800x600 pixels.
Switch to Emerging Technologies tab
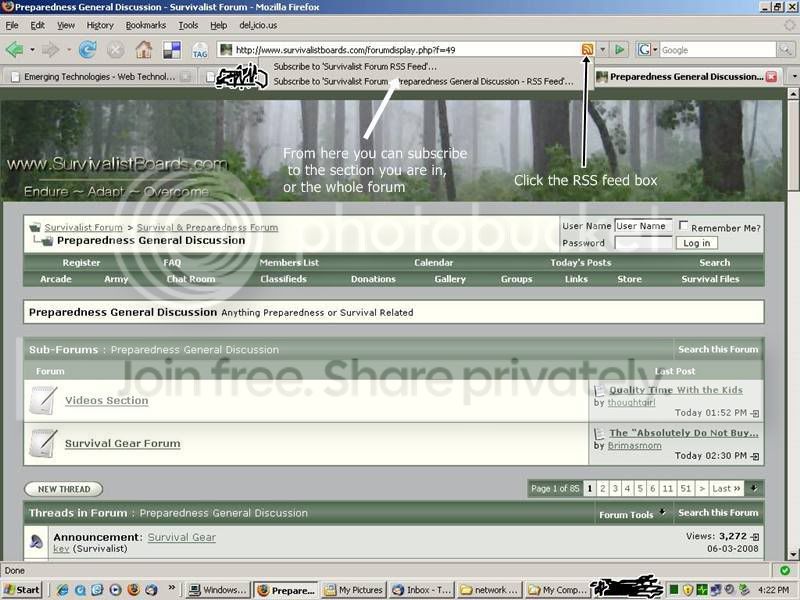[99, 77]
